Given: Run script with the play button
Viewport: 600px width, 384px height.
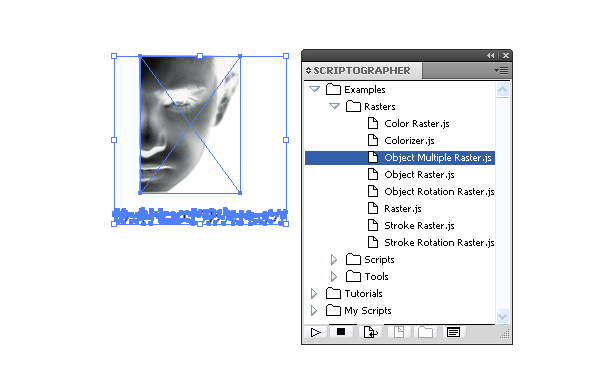Looking at the screenshot, I should [316, 332].
